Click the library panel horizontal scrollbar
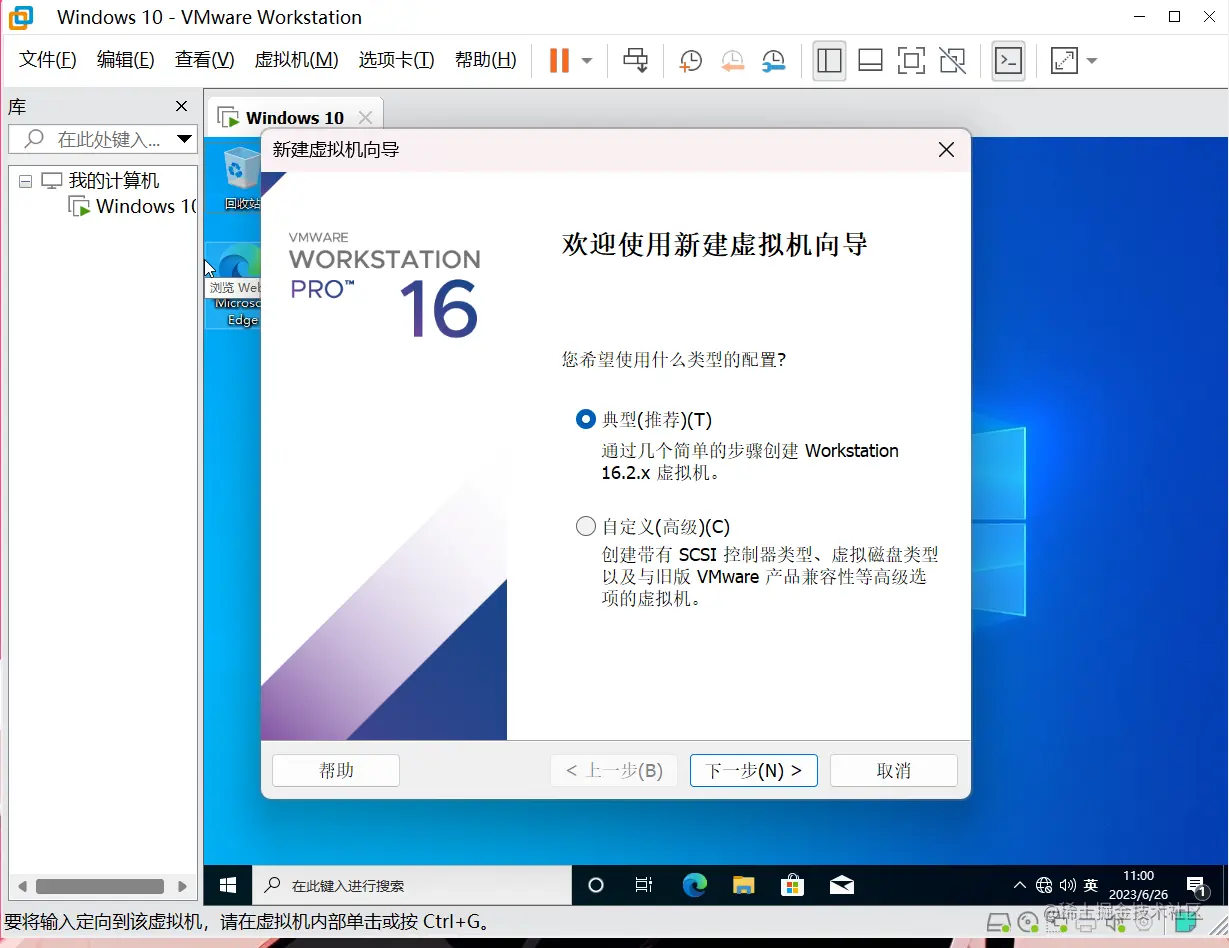The image size is (1229, 948). [x=100, y=886]
